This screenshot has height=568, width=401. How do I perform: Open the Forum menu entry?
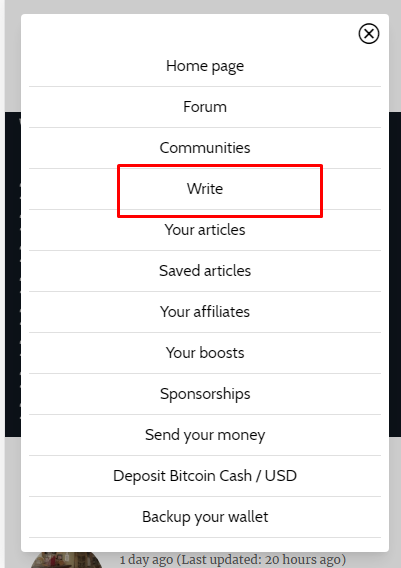click(x=205, y=107)
